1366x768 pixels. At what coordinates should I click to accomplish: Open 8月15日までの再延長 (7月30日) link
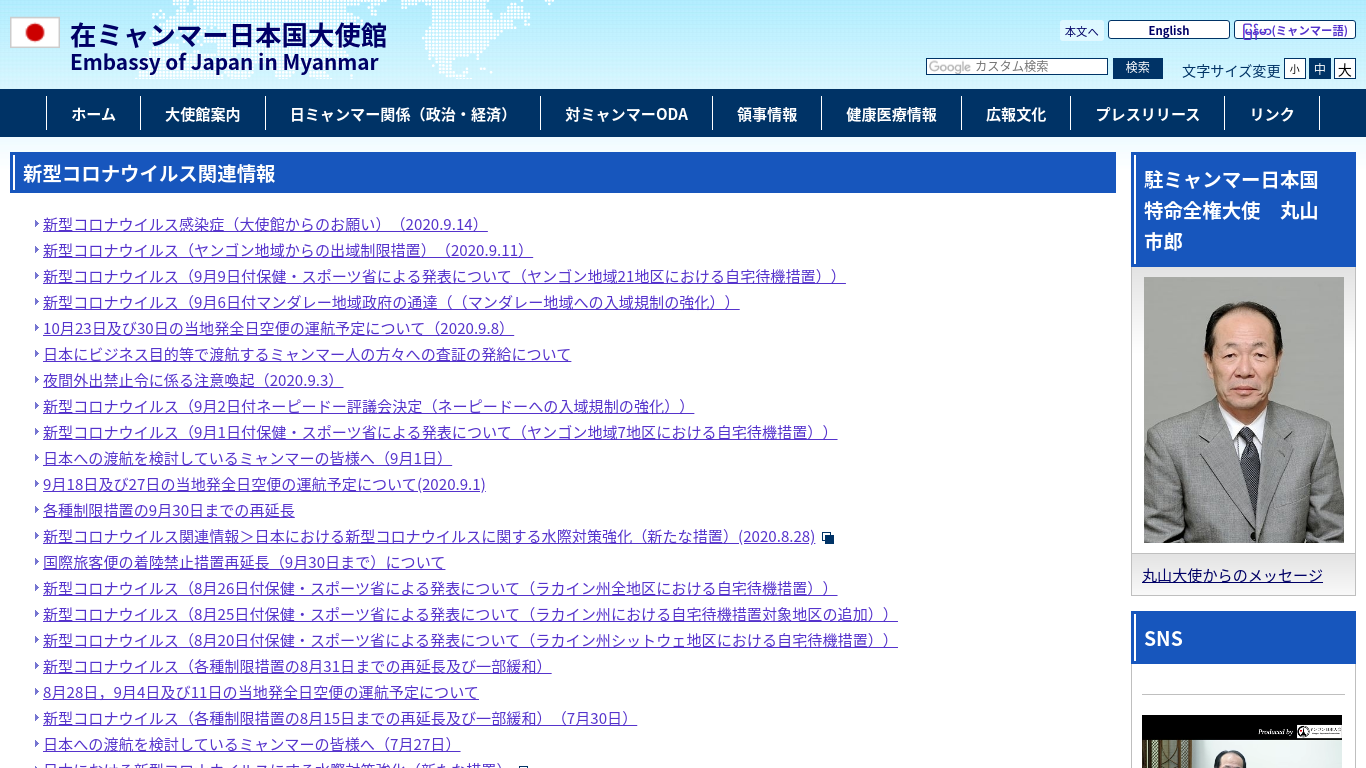[340, 718]
